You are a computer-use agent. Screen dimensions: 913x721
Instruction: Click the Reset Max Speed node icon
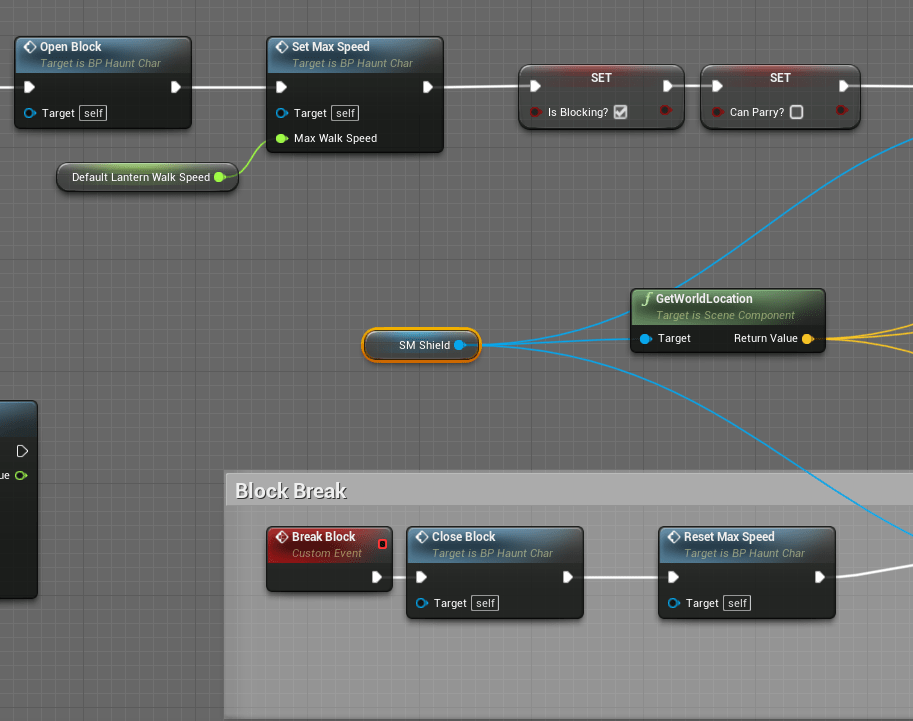pyautogui.click(x=673, y=537)
